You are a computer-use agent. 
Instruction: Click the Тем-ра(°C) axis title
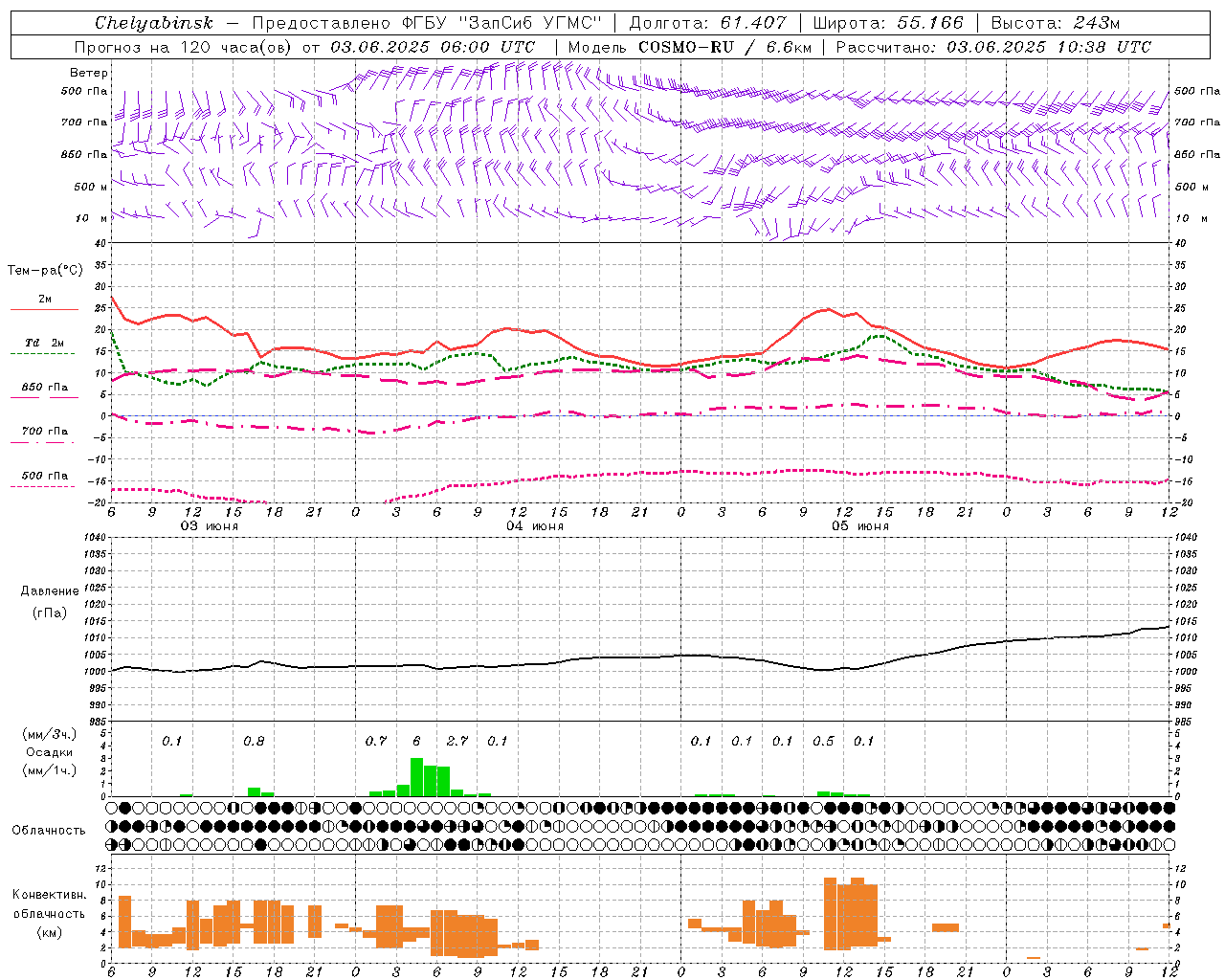[x=45, y=271]
